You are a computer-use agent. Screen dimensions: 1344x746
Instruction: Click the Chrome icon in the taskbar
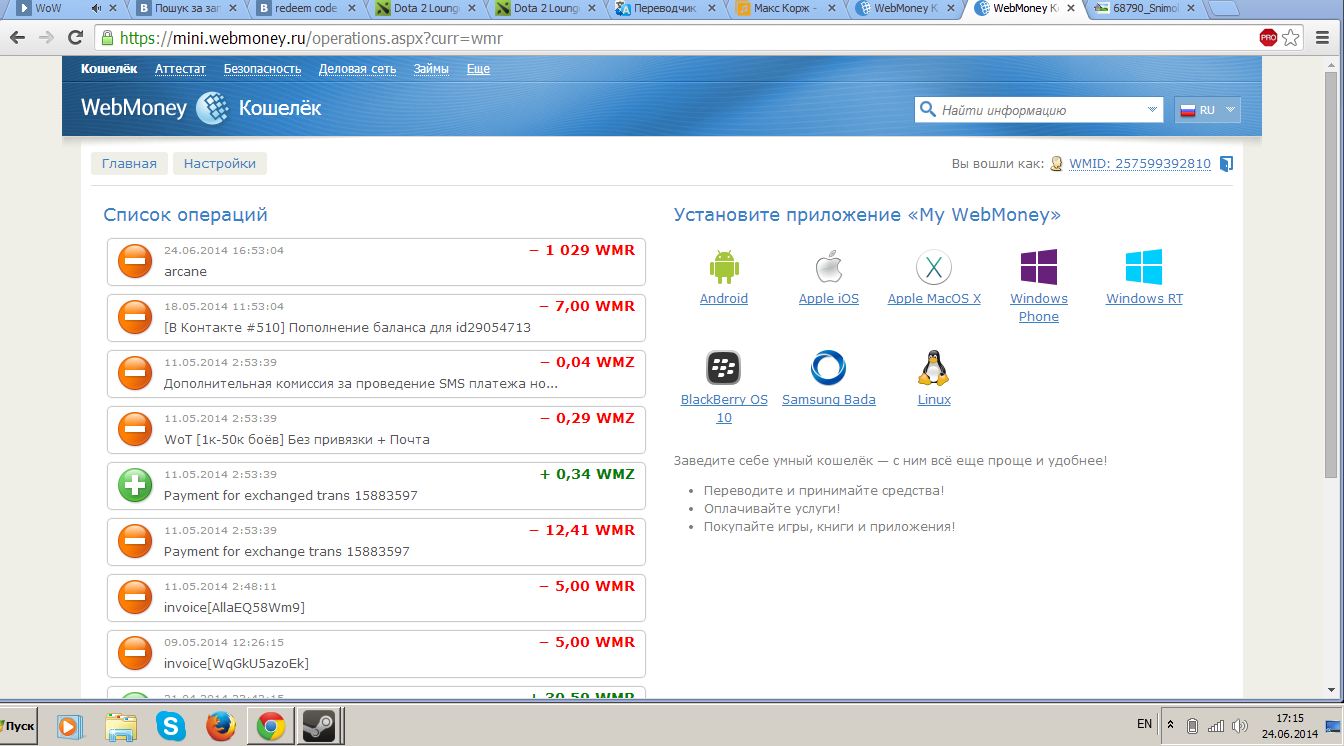coord(270,725)
